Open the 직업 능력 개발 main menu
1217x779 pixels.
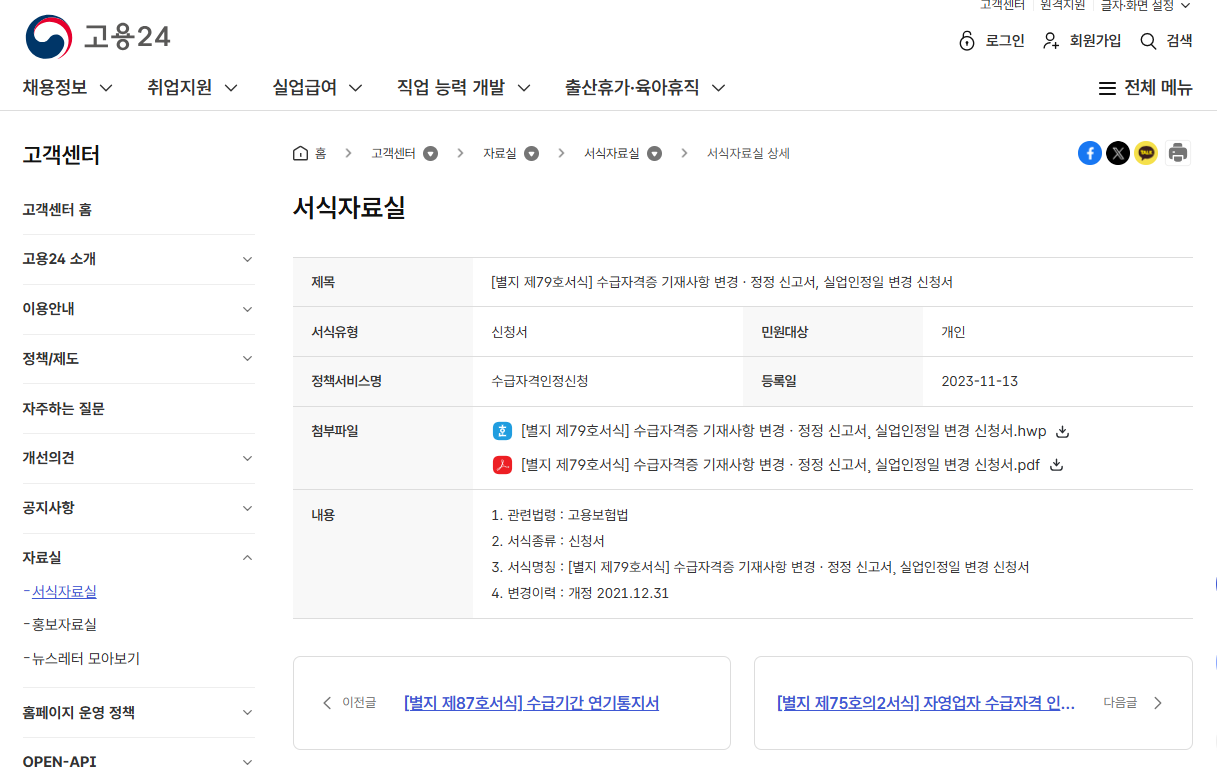click(x=463, y=87)
